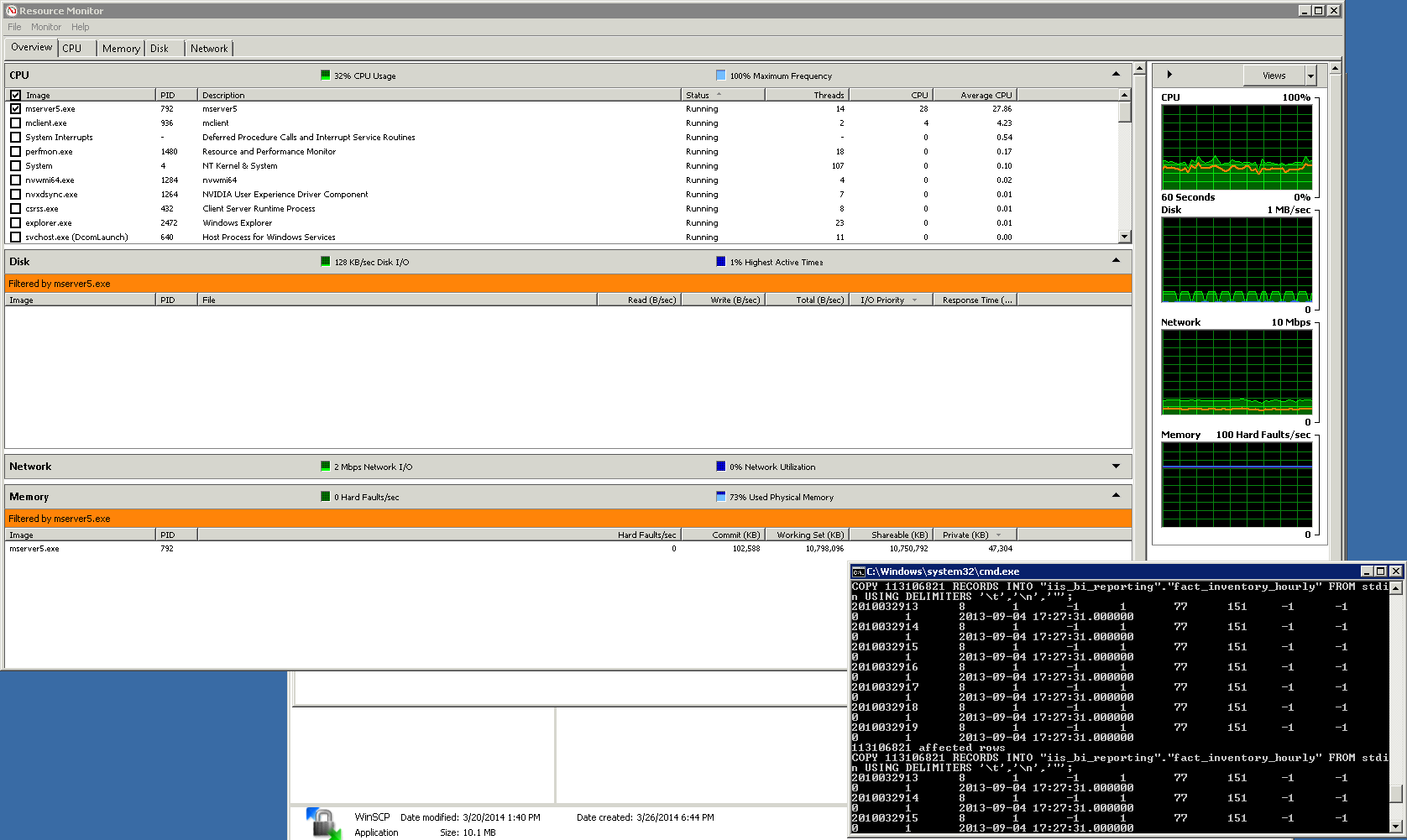Open the Views dropdown arrow

tap(1310, 76)
